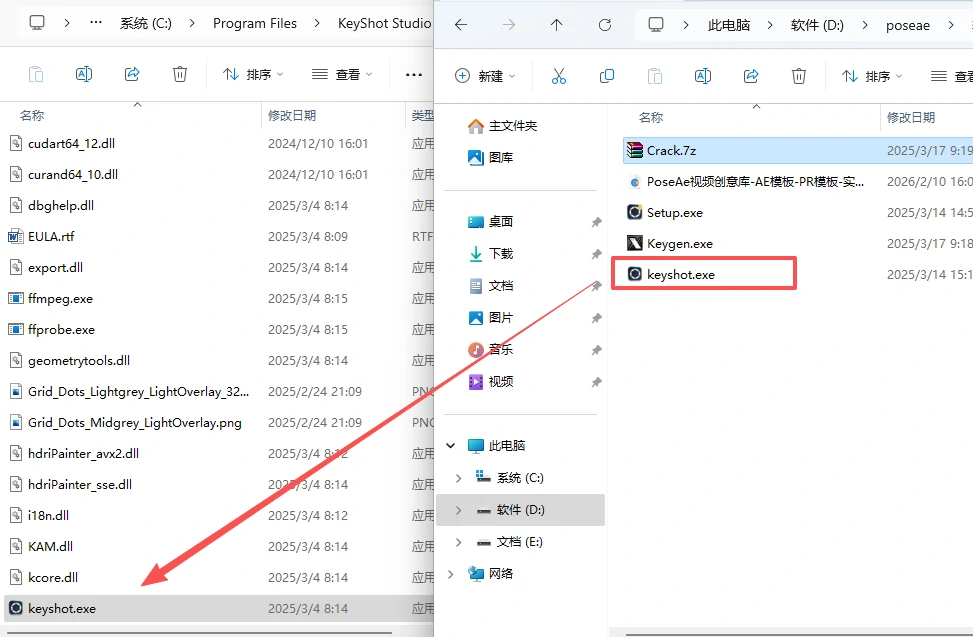Open 查看 view dropdown in left window
Screen dimensions: 973x637
pyautogui.click(x=342, y=74)
